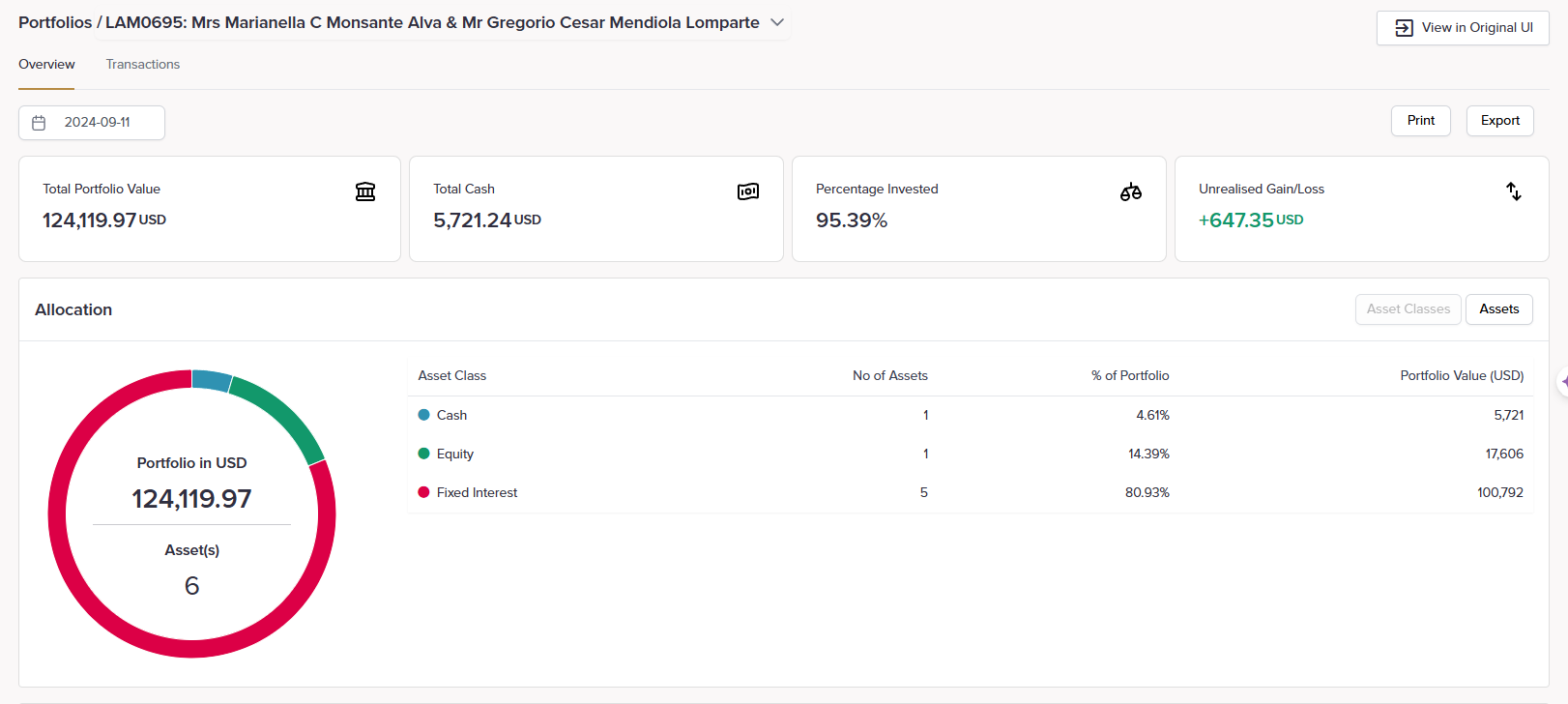The height and width of the screenshot is (704, 1568).
Task: Select the Overview tab
Action: [x=46, y=65]
